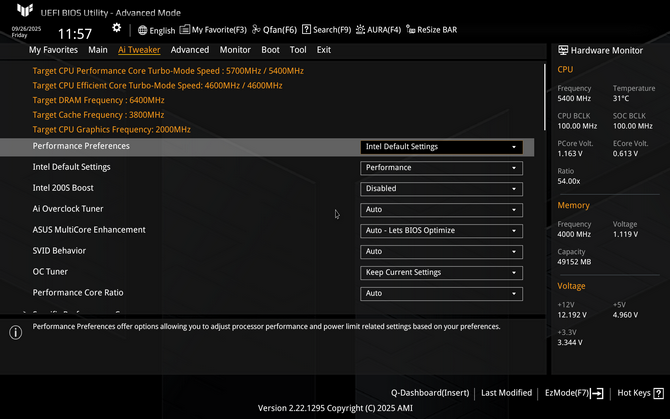Image resolution: width=670 pixels, height=419 pixels.
Task: Open Intel Default Settings Performance dropdown
Action: 441,168
